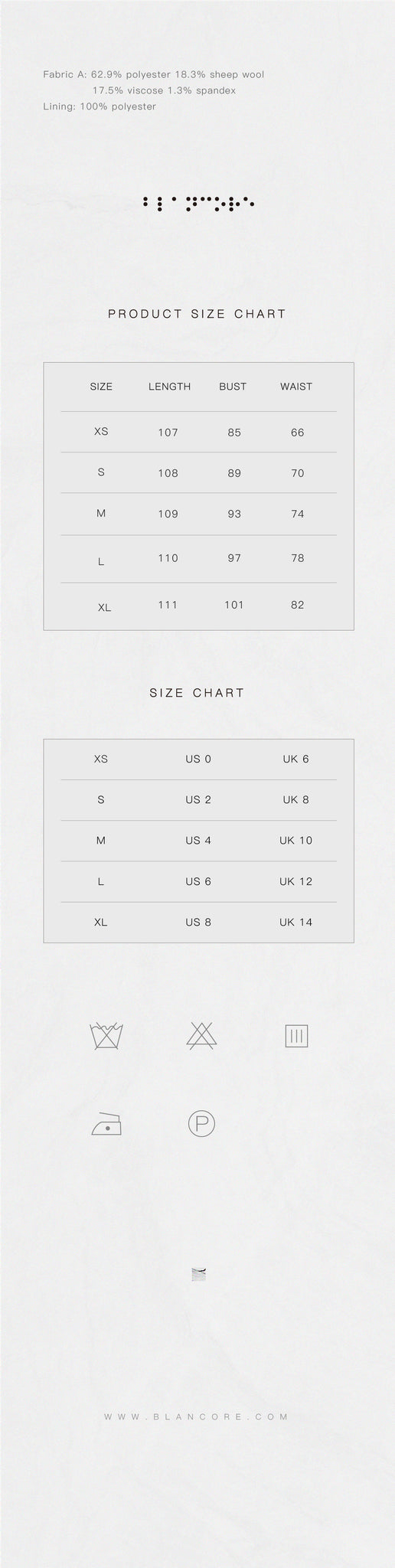Select the BUST column header
The height and width of the screenshot is (1568, 395).
pyautogui.click(x=233, y=387)
